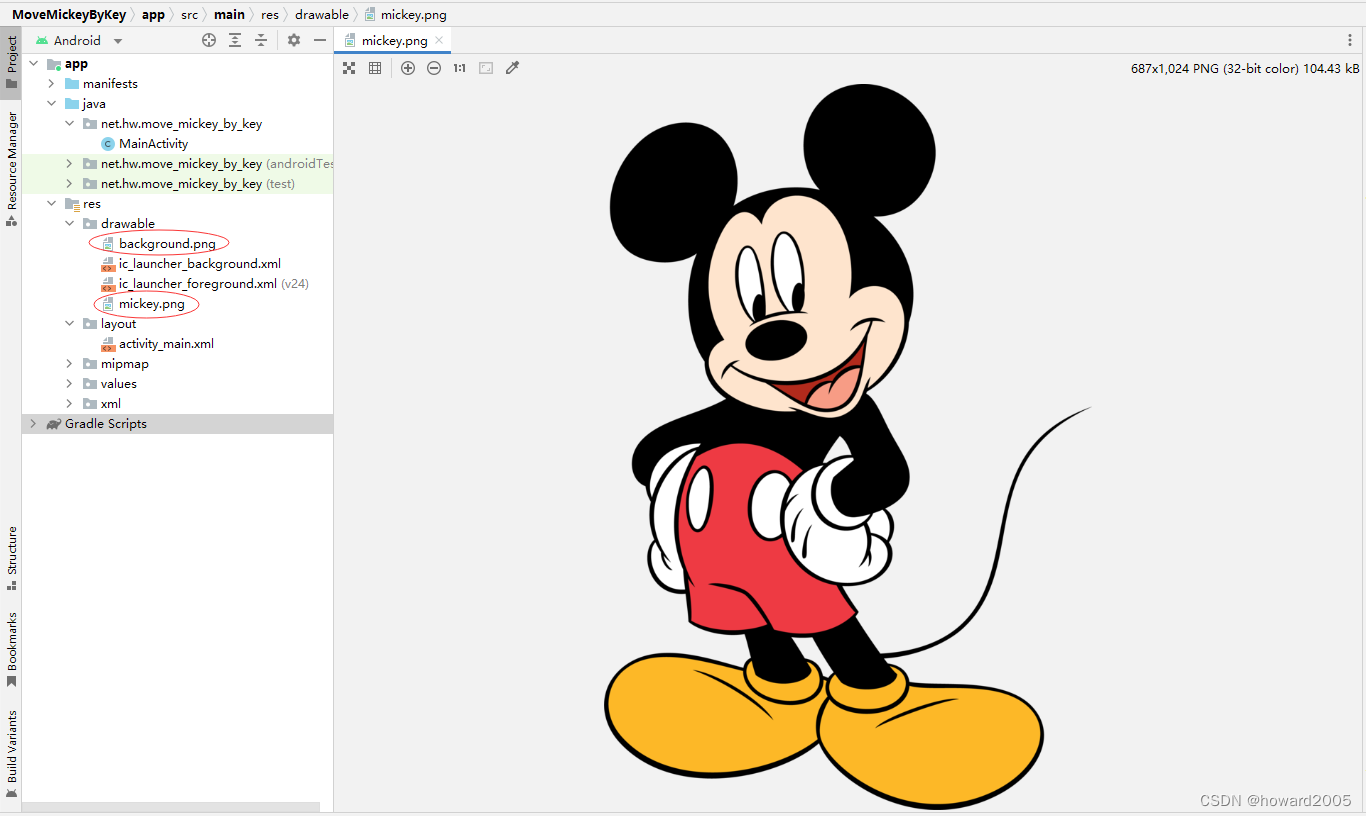Click the res breadcrumb
This screenshot has width=1366, height=816.
[270, 14]
